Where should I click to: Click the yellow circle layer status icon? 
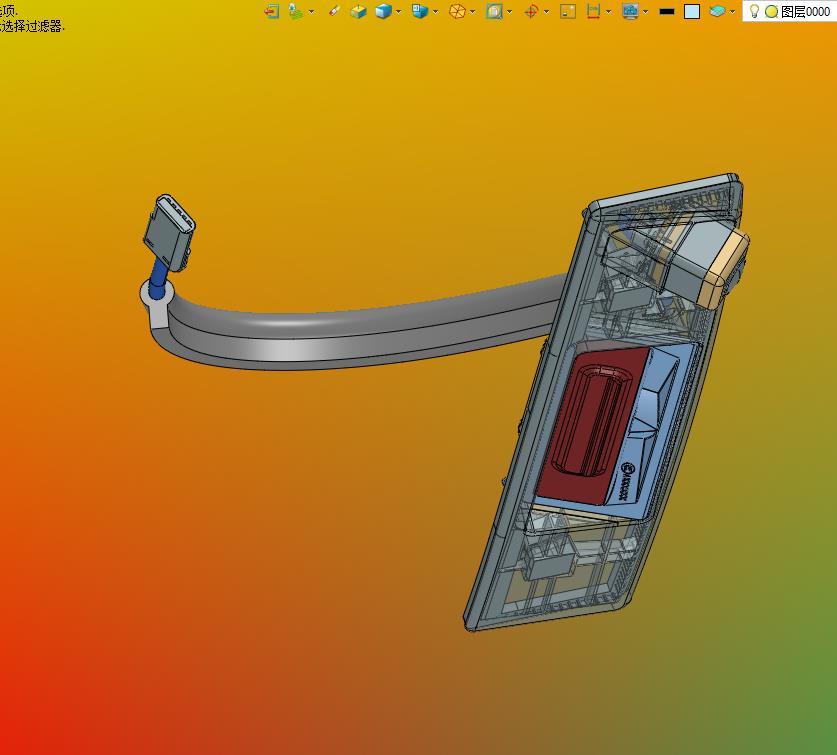(771, 11)
